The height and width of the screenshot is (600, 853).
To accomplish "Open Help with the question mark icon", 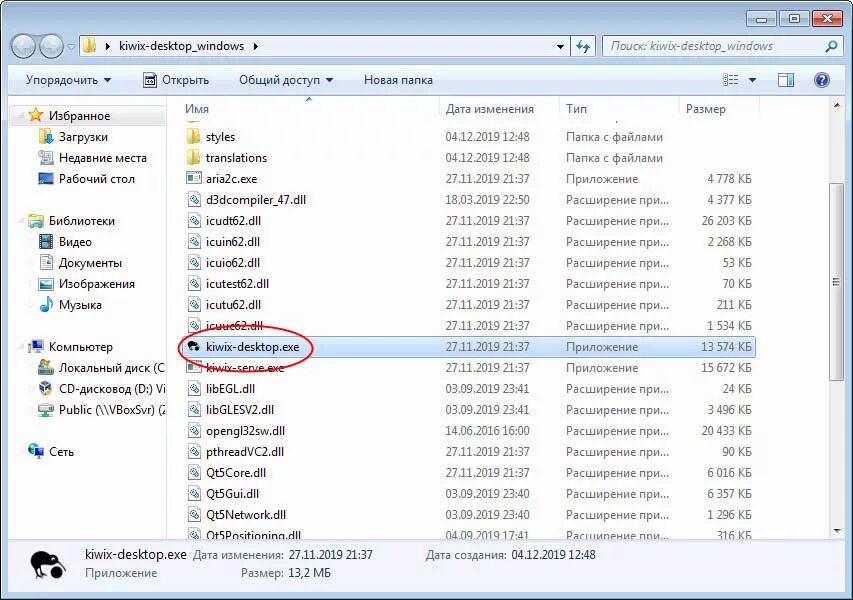I will point(821,80).
